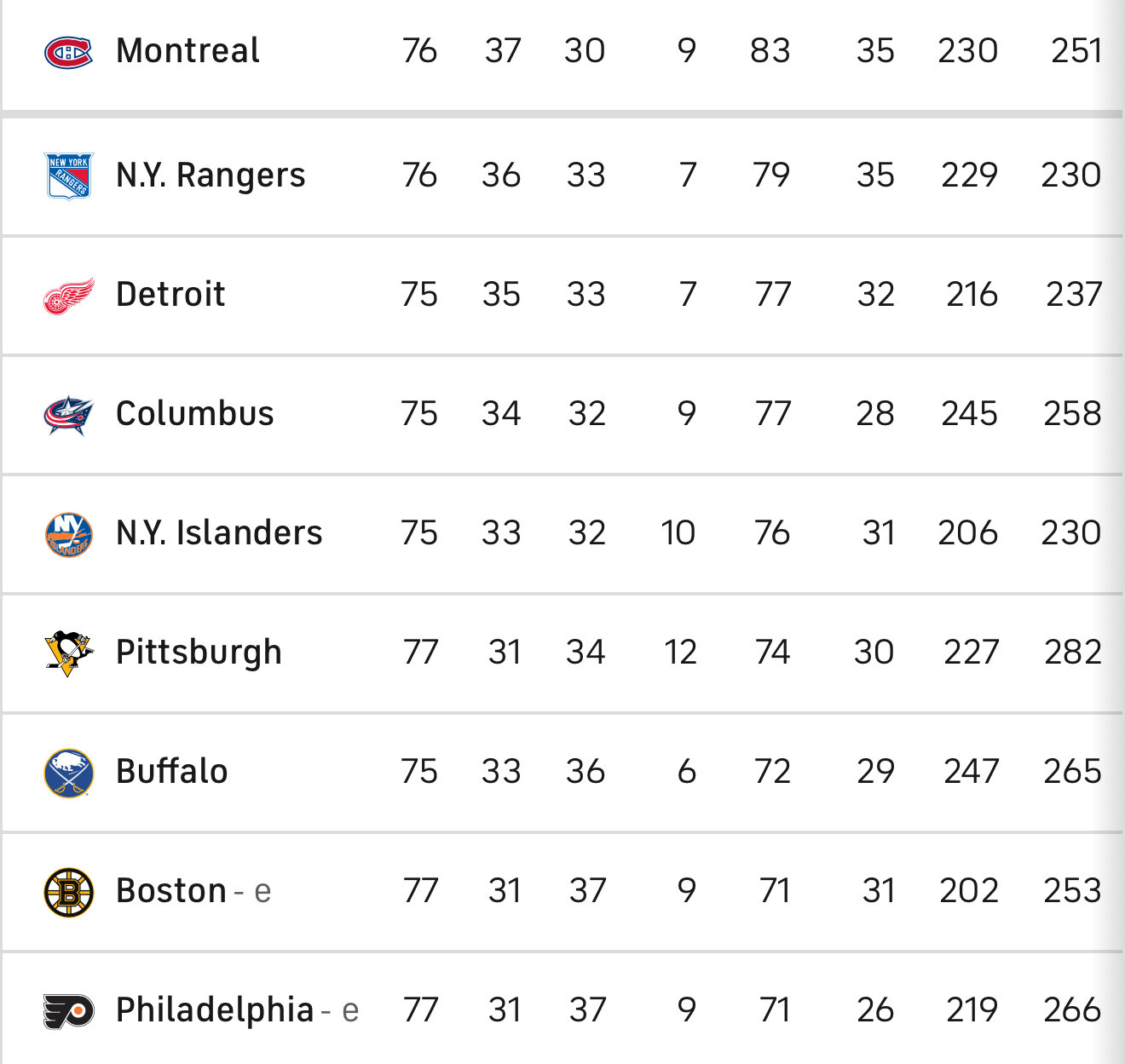Tap the Boston Bruins logo
This screenshot has width=1125, height=1064.
click(x=68, y=892)
